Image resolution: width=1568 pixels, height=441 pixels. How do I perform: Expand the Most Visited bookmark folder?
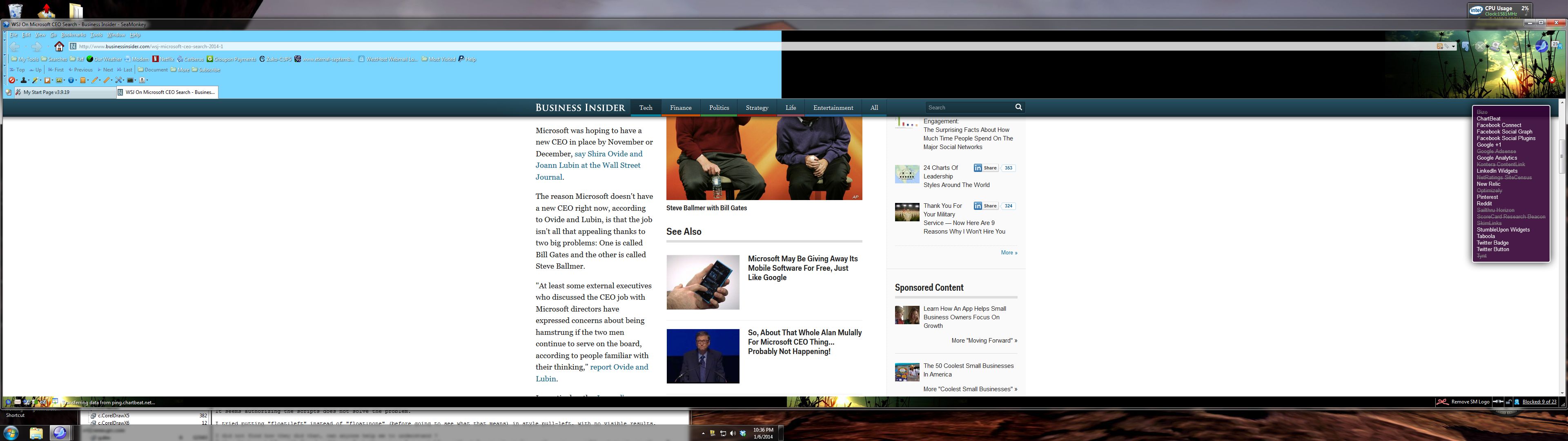coord(438,59)
